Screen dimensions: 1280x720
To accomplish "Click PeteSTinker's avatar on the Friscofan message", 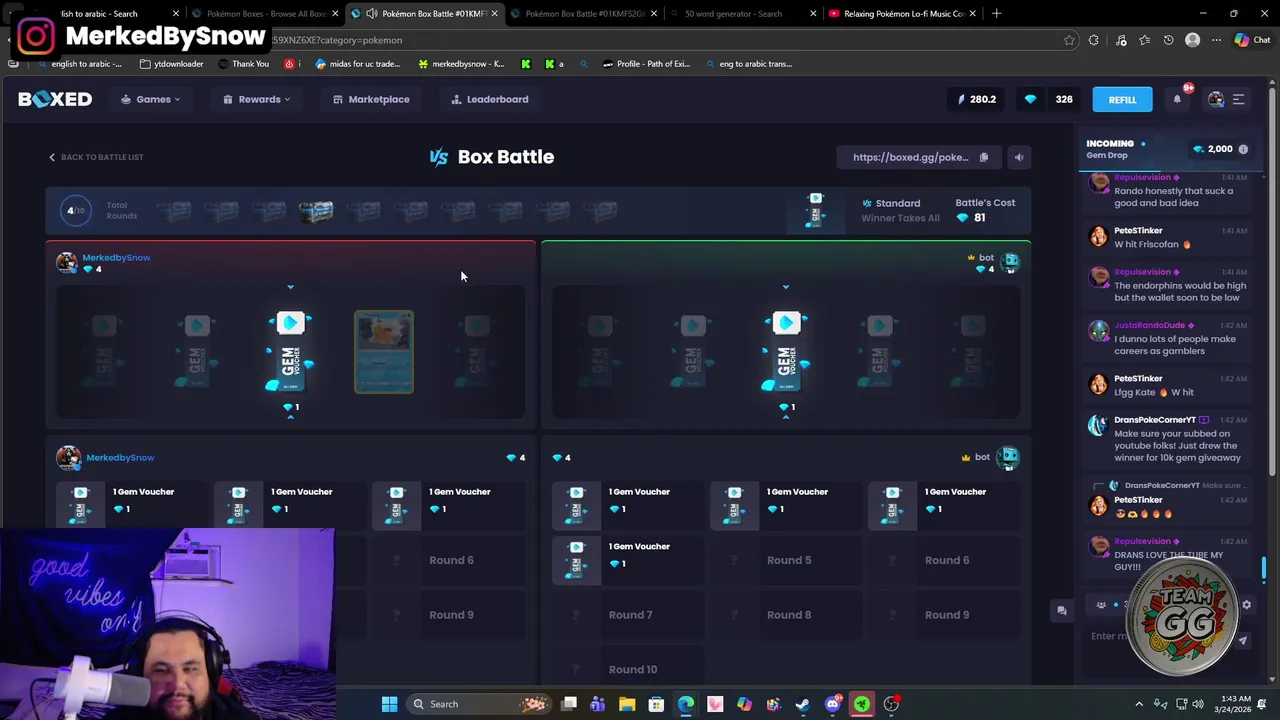I will (x=1098, y=236).
